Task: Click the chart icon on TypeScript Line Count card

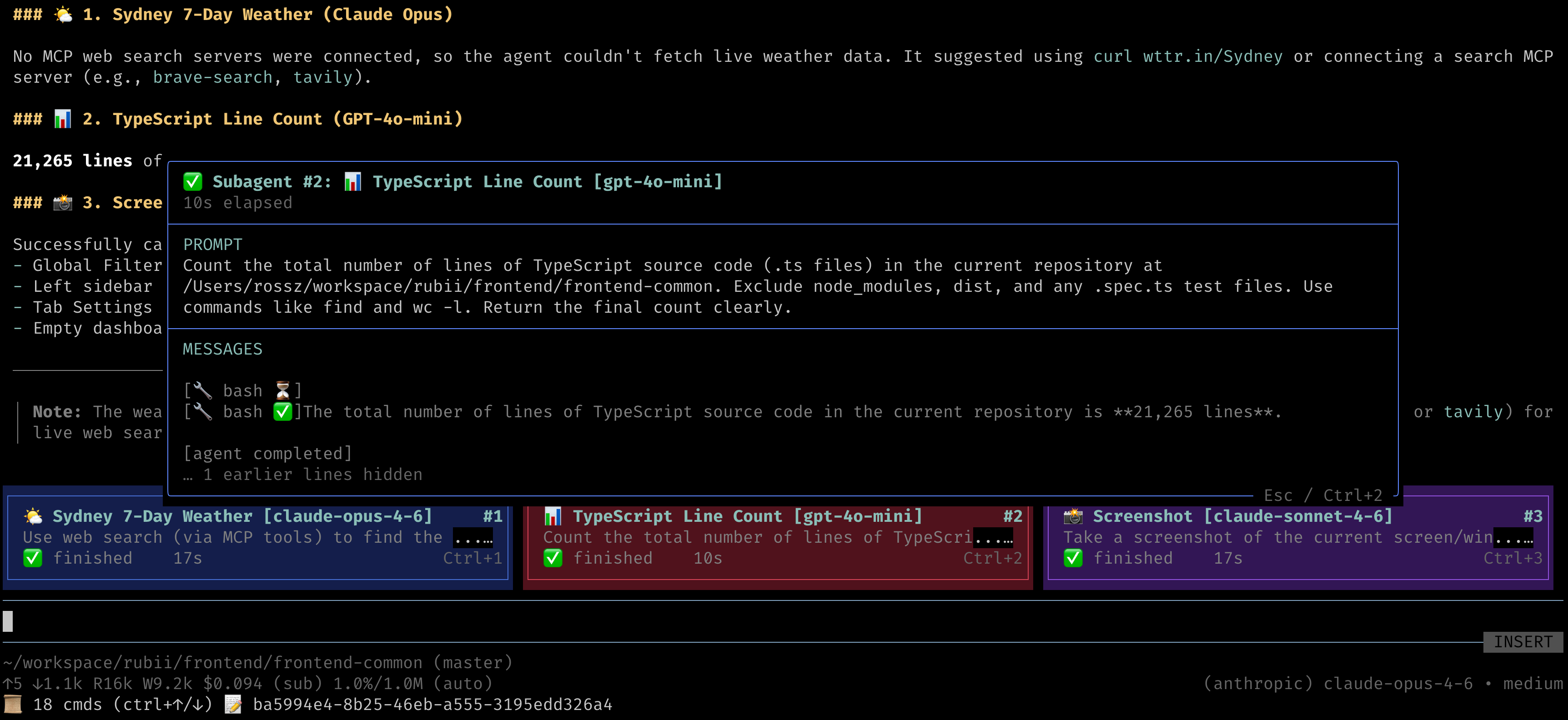Action: (553, 517)
